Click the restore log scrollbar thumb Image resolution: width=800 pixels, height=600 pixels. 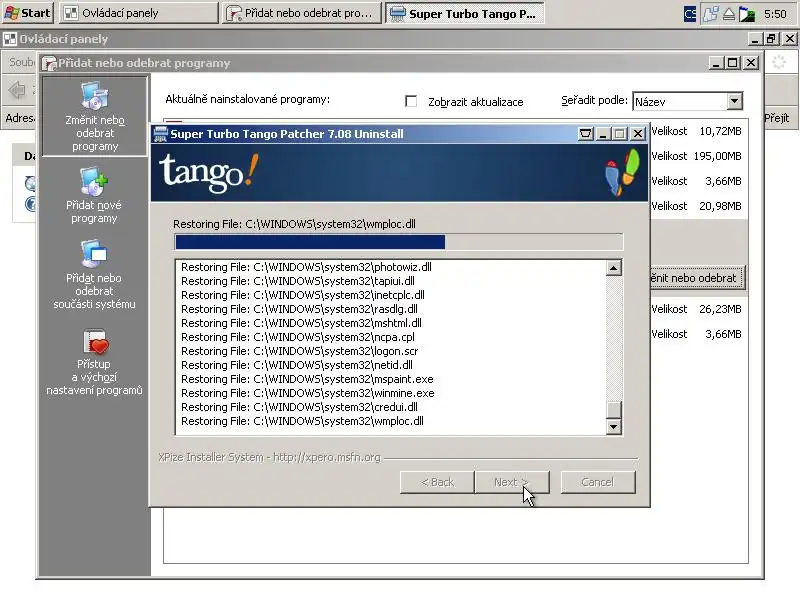click(x=614, y=409)
